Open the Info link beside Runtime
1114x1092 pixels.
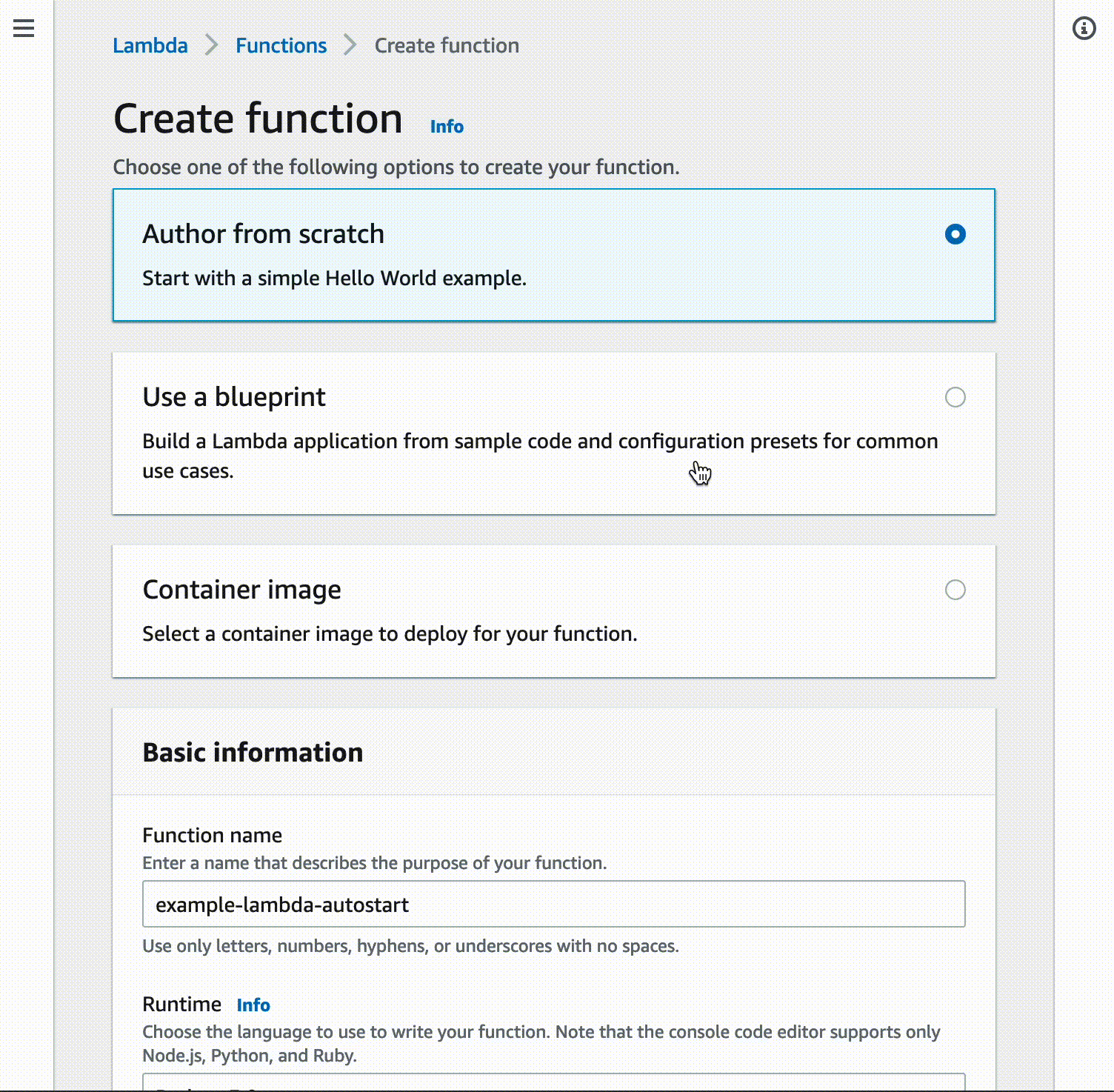tap(253, 1005)
